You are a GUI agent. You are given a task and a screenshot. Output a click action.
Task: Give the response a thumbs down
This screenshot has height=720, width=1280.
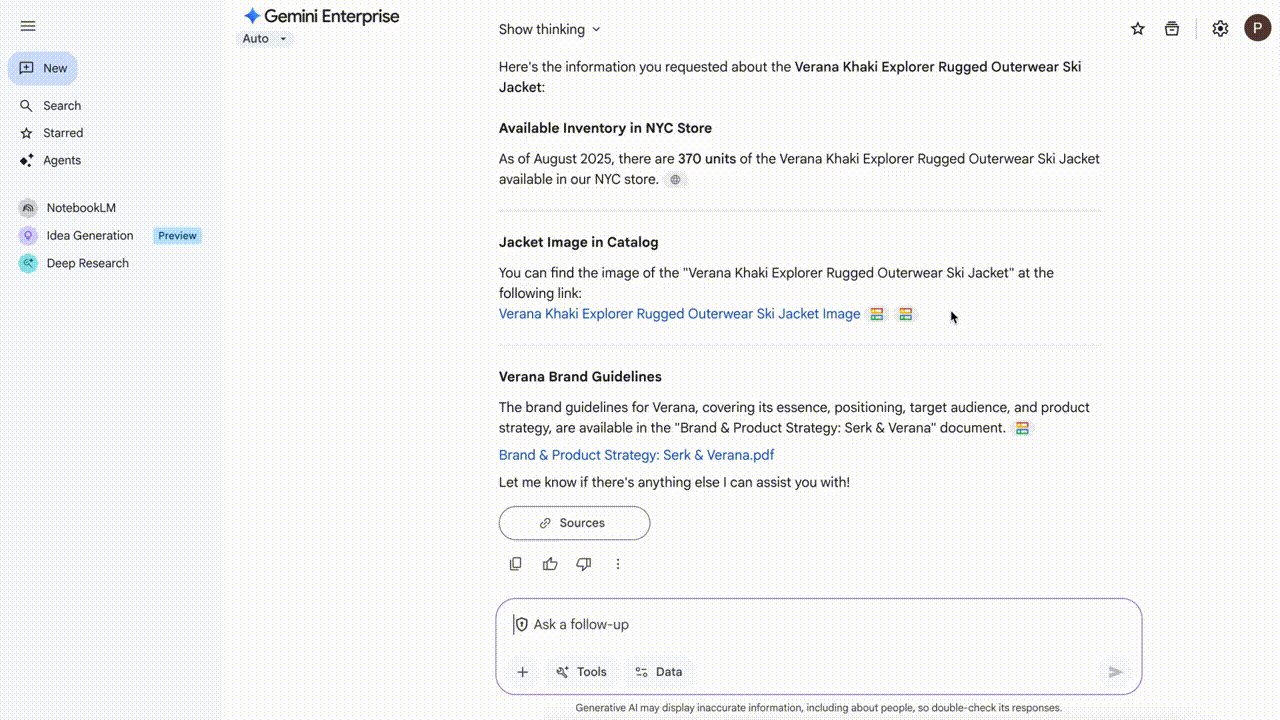pos(584,564)
